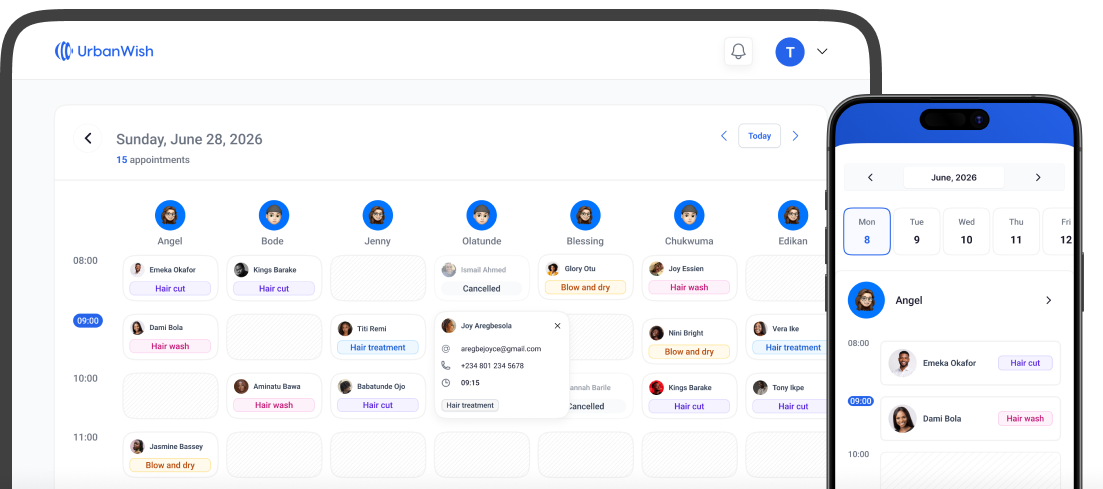
Task: Go to next month on phone
Action: coord(1038,177)
